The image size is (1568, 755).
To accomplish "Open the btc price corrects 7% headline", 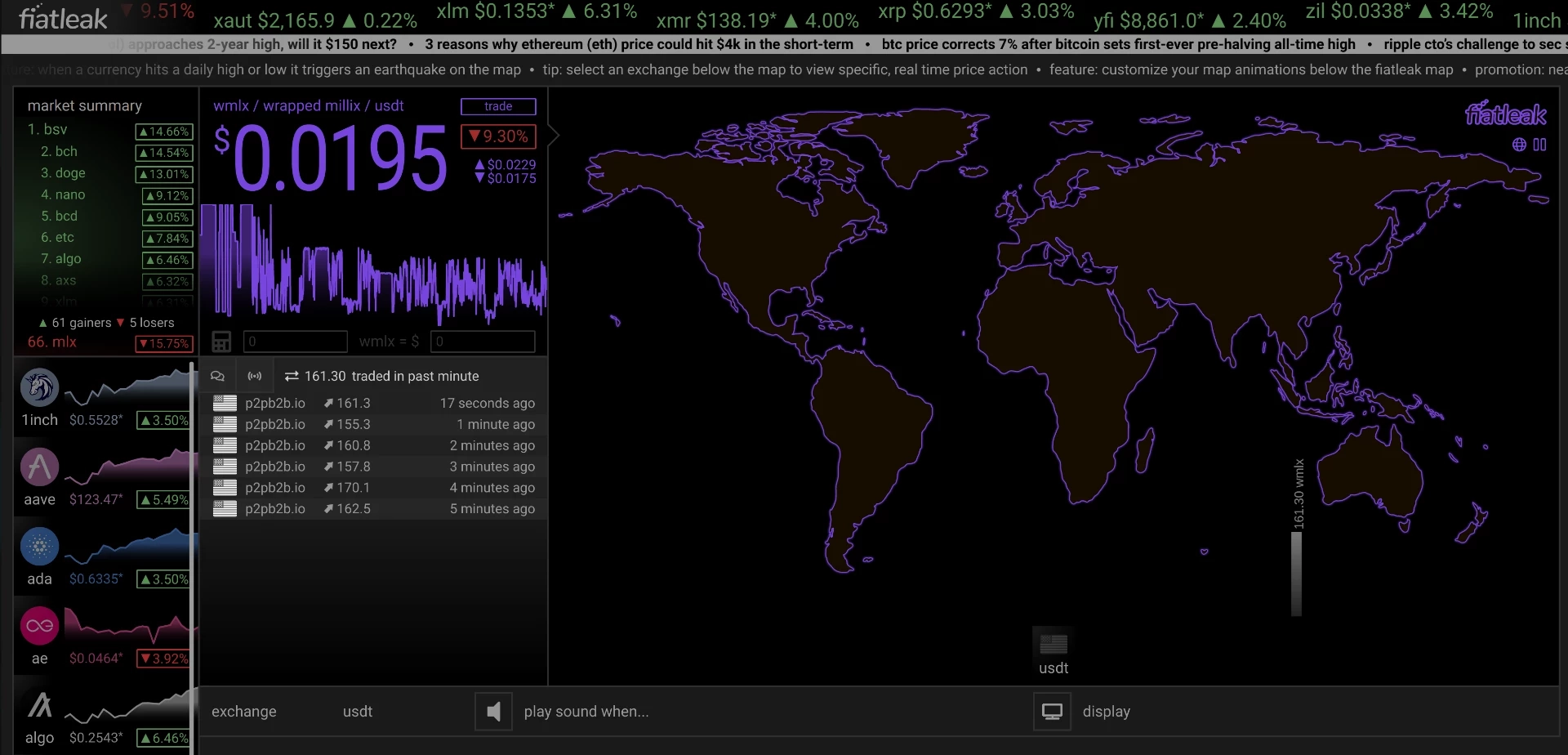I will click(x=1119, y=44).
